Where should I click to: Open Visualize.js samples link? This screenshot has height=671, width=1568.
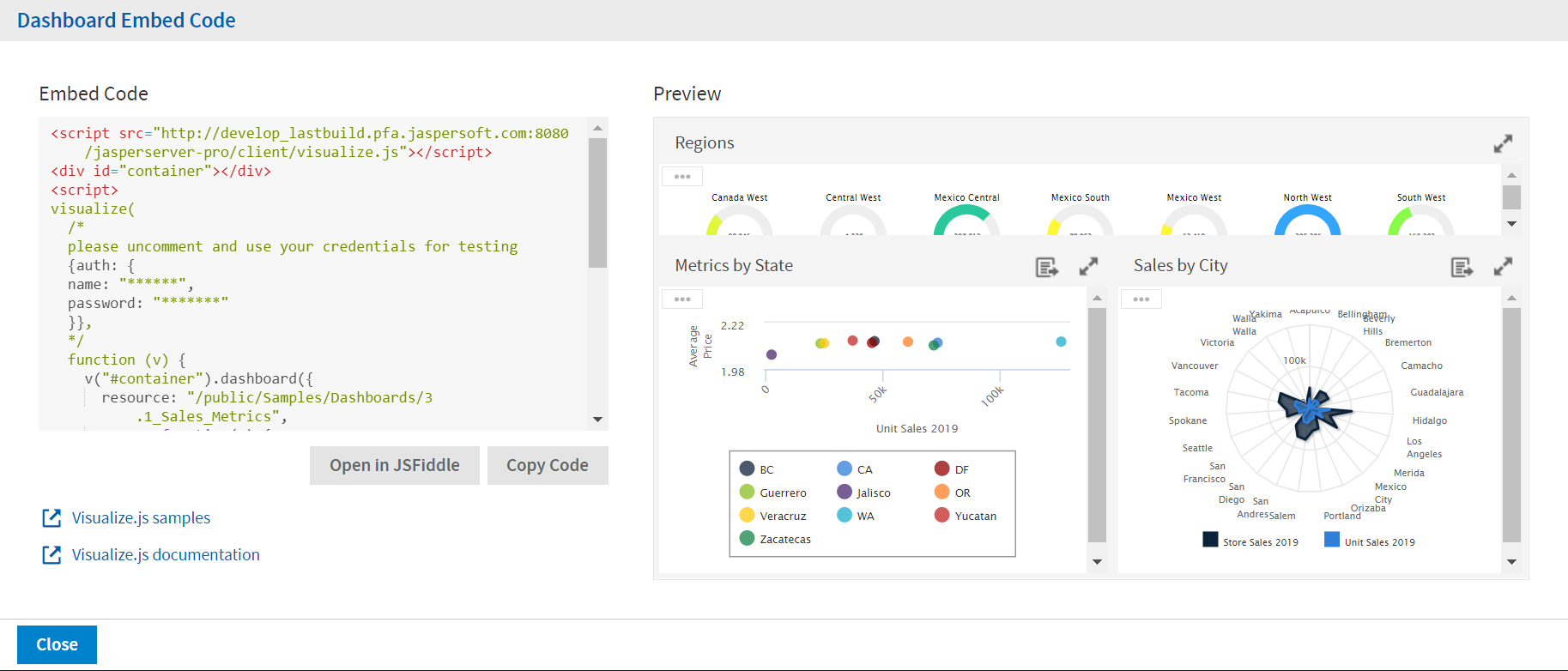[141, 517]
